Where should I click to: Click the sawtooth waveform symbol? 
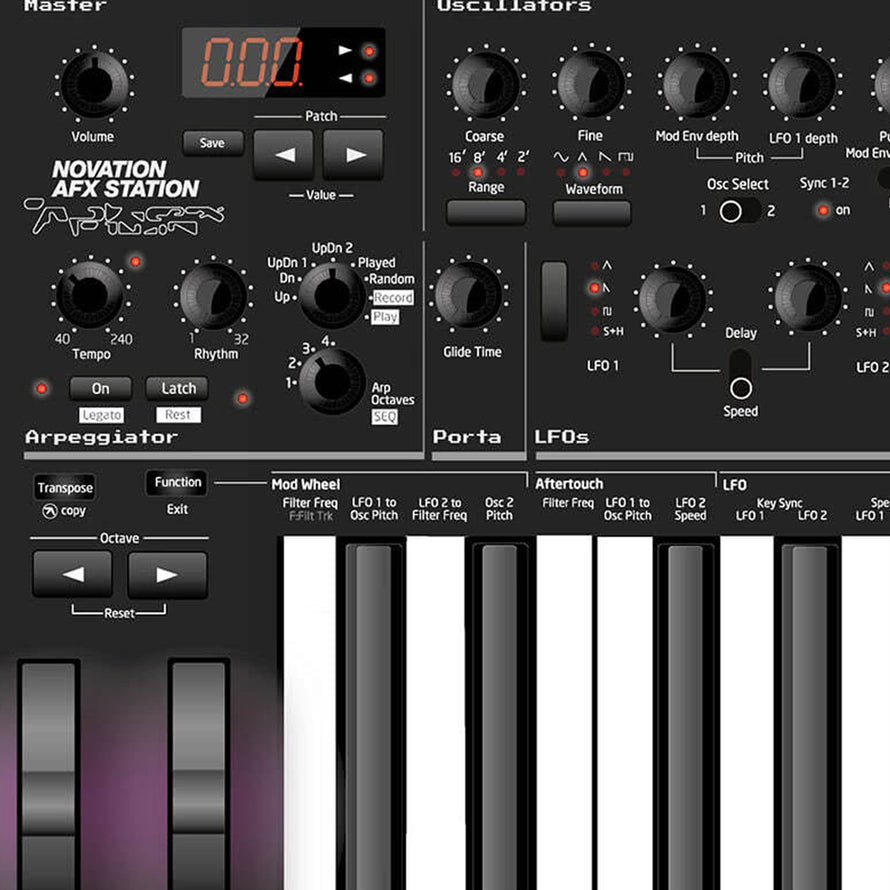point(605,157)
